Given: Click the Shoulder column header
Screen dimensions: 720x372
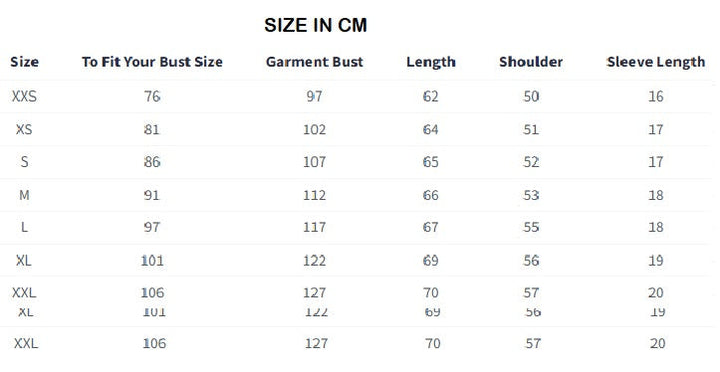Looking at the screenshot, I should (x=531, y=62).
